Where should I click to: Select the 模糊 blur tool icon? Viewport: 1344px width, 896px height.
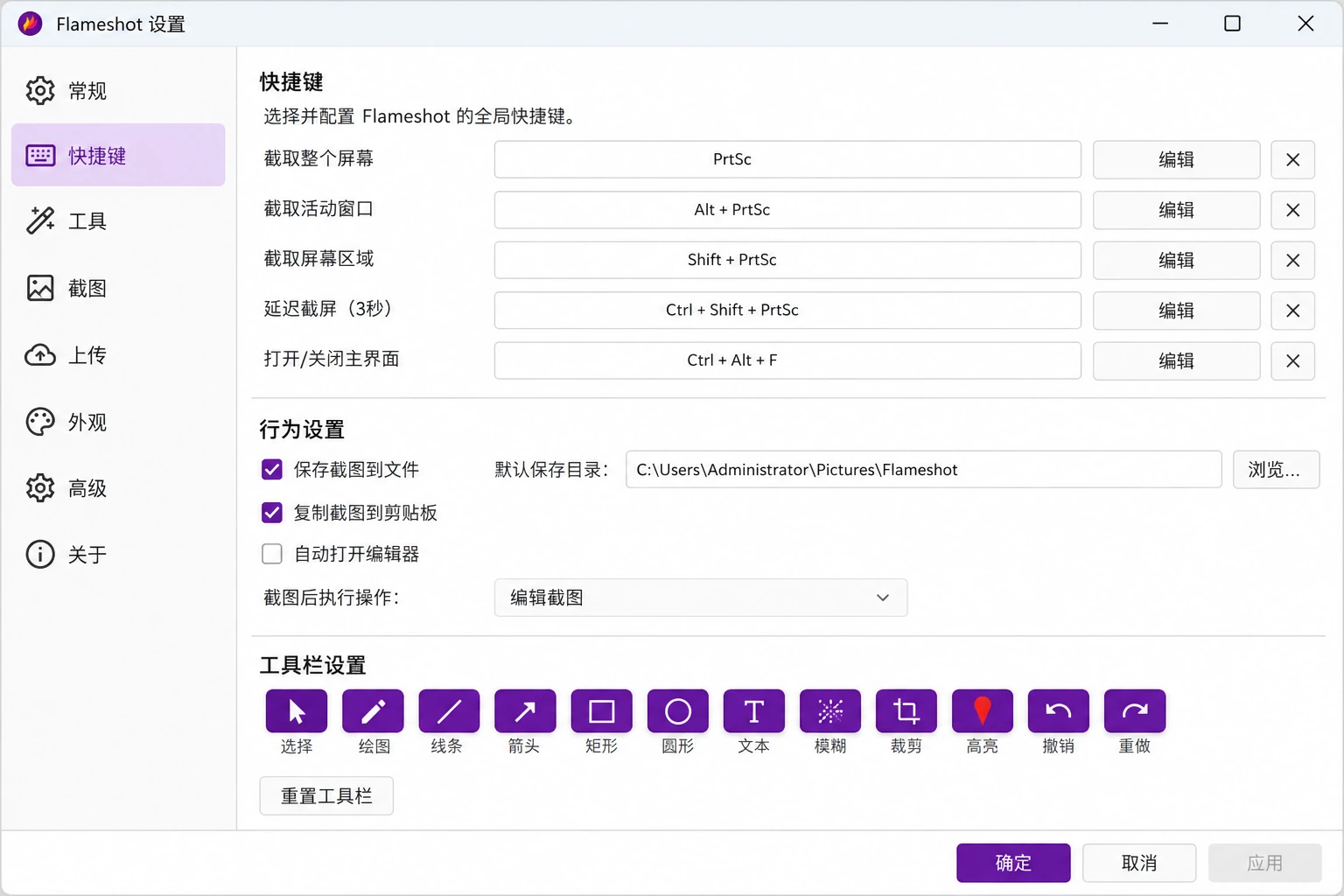(x=830, y=710)
